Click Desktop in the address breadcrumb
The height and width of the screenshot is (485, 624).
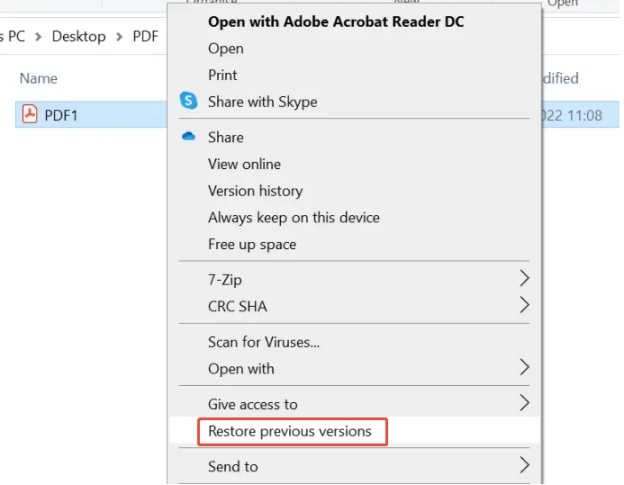click(x=79, y=37)
